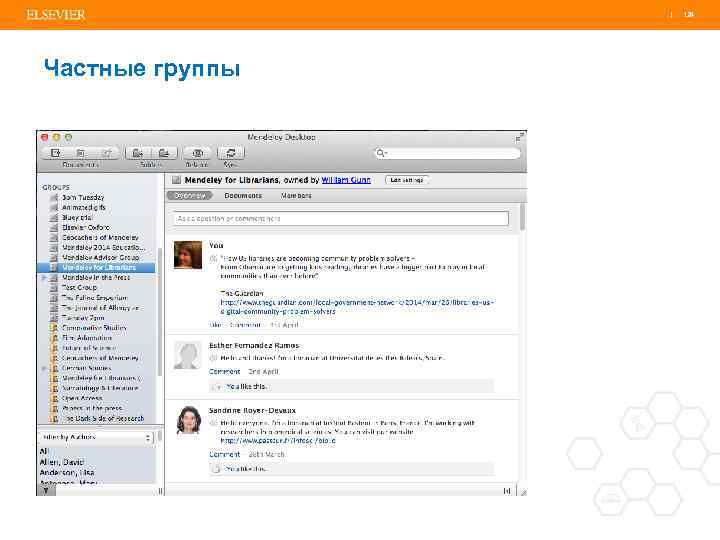The height and width of the screenshot is (540, 720).
Task: Click the filter funnel icon at bottom left
Action: click(46, 490)
